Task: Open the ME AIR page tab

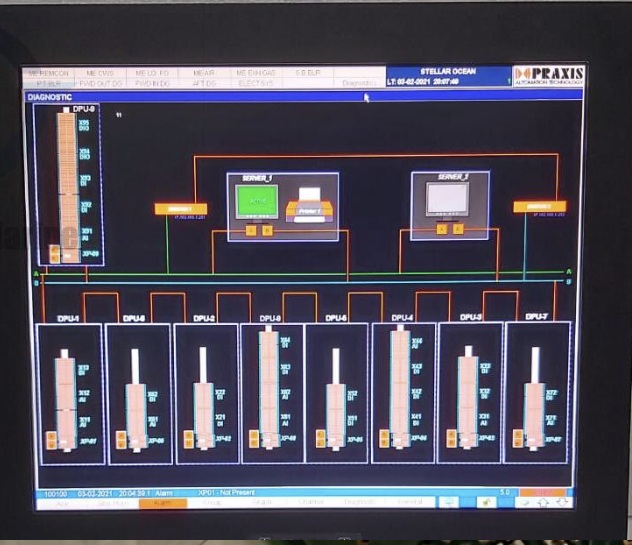Action: 204,73
